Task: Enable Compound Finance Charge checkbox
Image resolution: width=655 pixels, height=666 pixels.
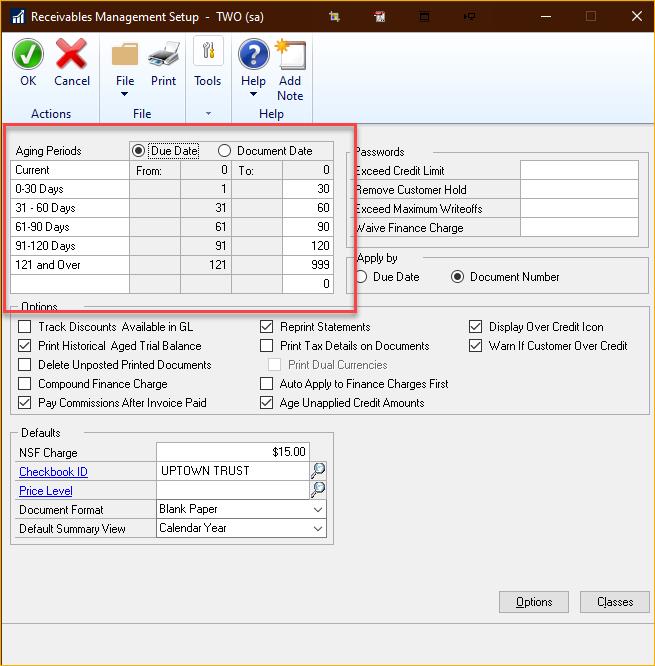Action: click(x=25, y=384)
